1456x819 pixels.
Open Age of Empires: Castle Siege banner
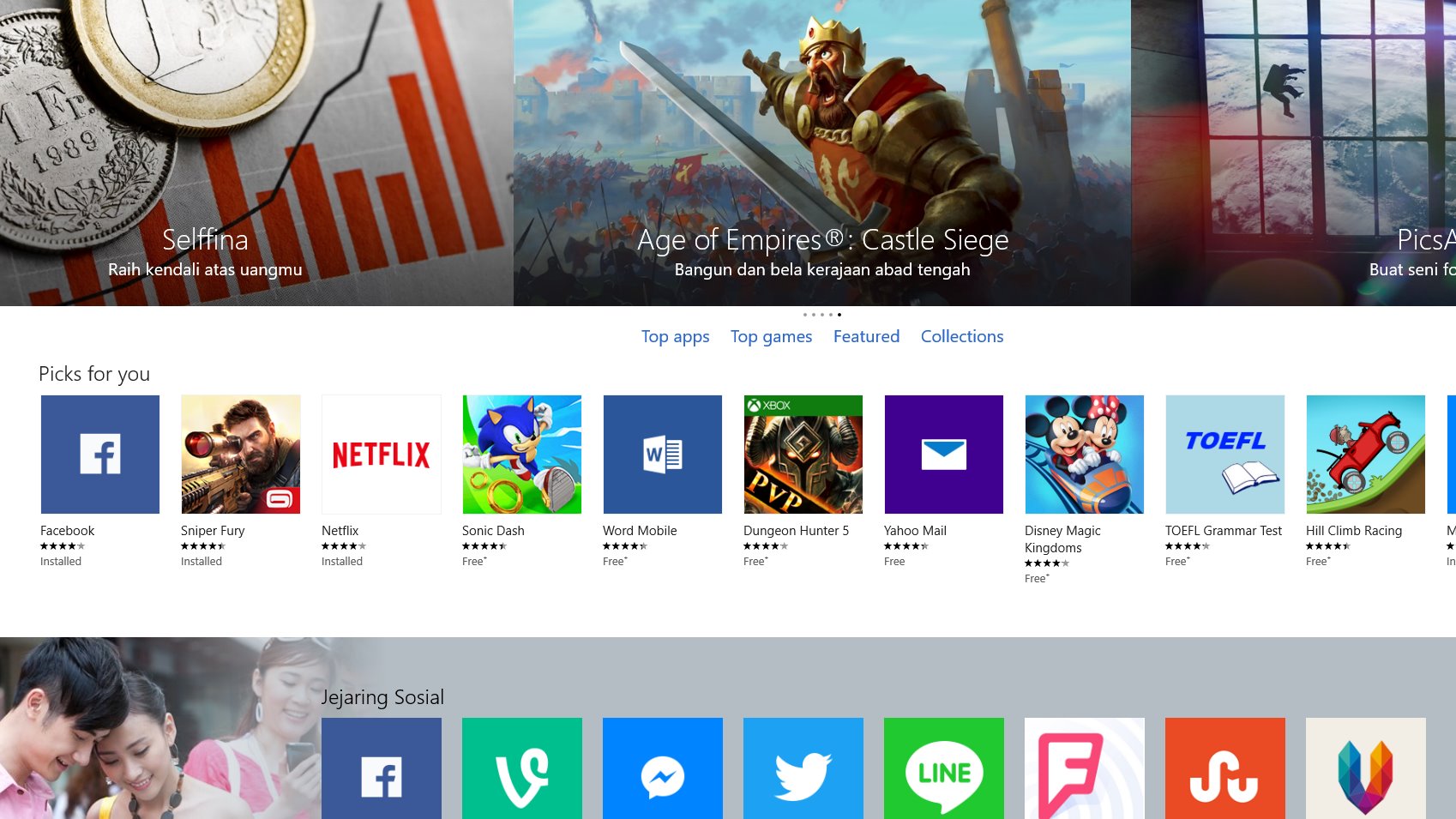822,153
